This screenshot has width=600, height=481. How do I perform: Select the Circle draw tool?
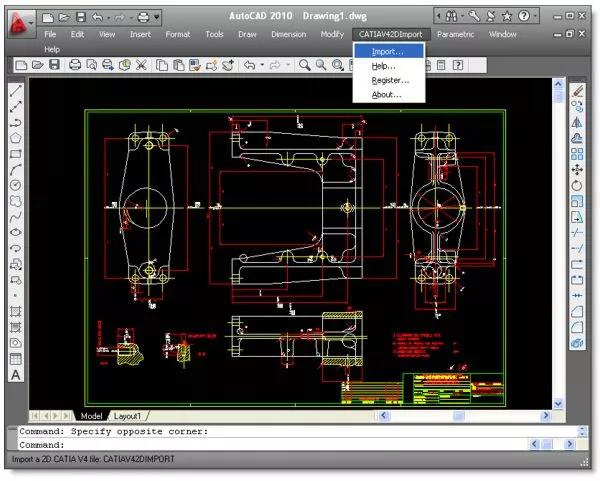16,185
